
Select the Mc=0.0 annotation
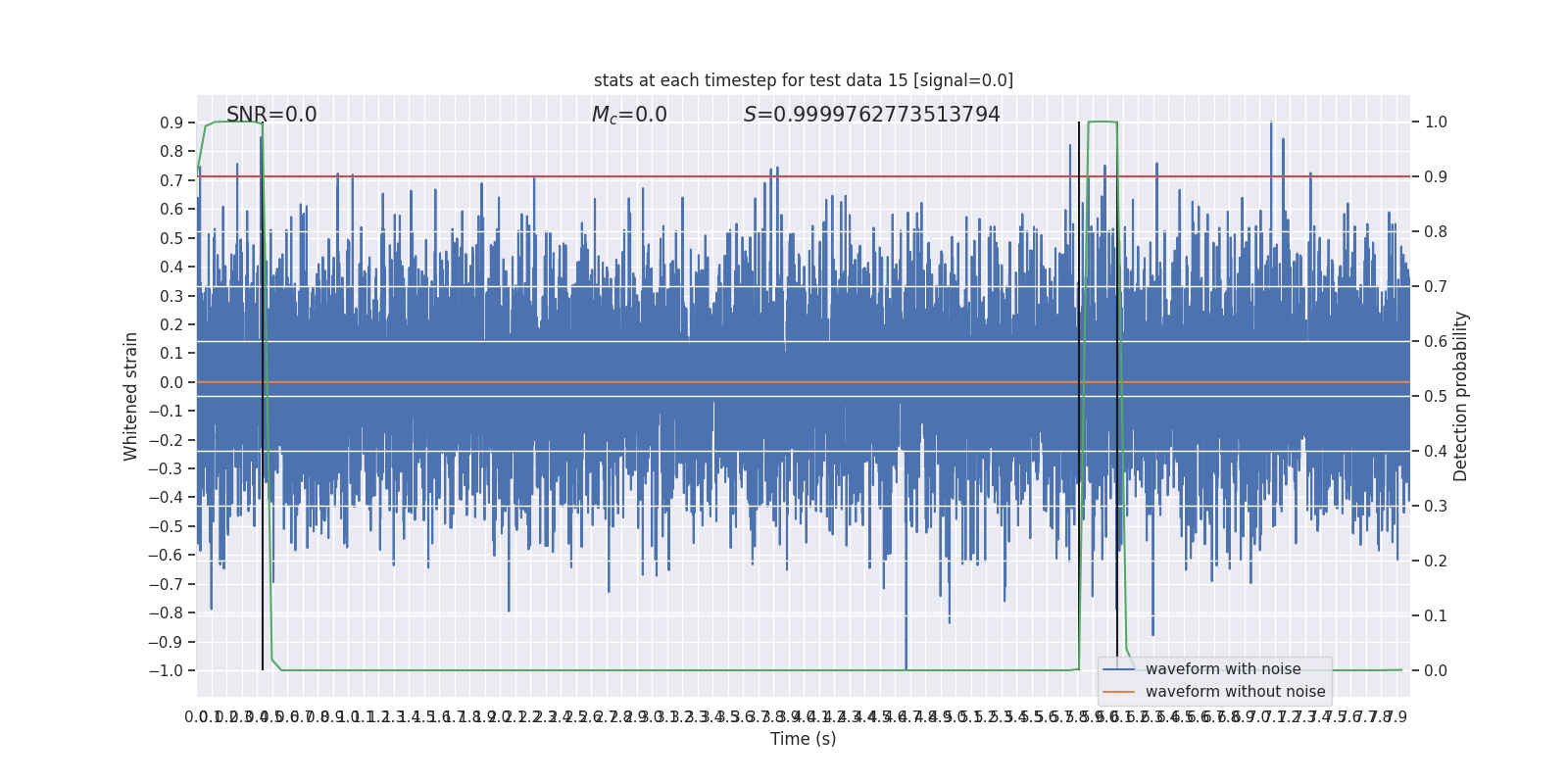tap(629, 115)
